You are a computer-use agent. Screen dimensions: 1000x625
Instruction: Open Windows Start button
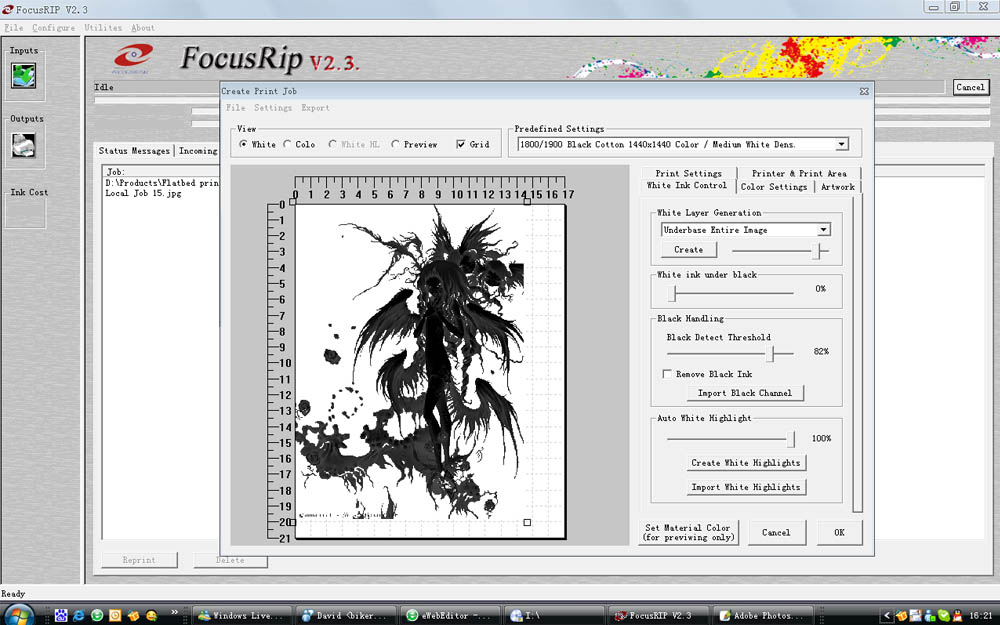pos(19,615)
